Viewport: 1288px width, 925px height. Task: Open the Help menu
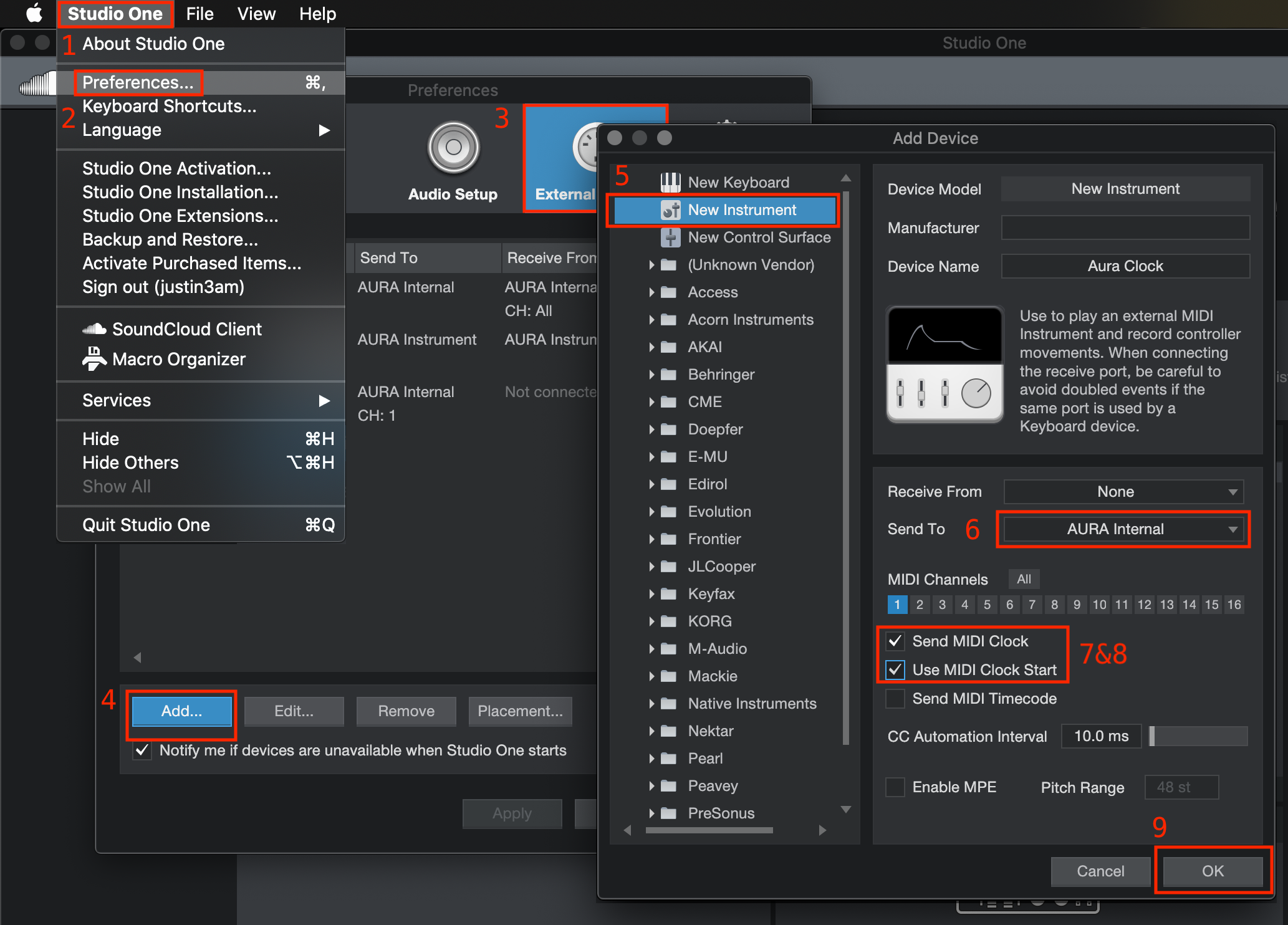[x=317, y=14]
